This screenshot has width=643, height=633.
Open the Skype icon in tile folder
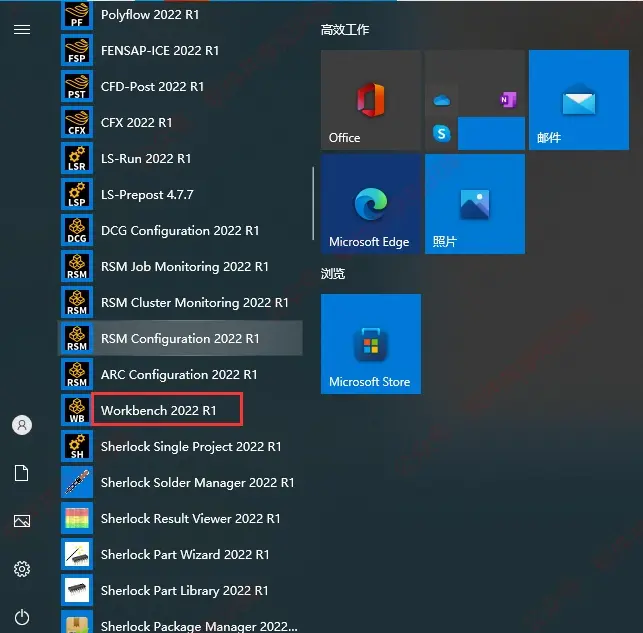tap(442, 133)
